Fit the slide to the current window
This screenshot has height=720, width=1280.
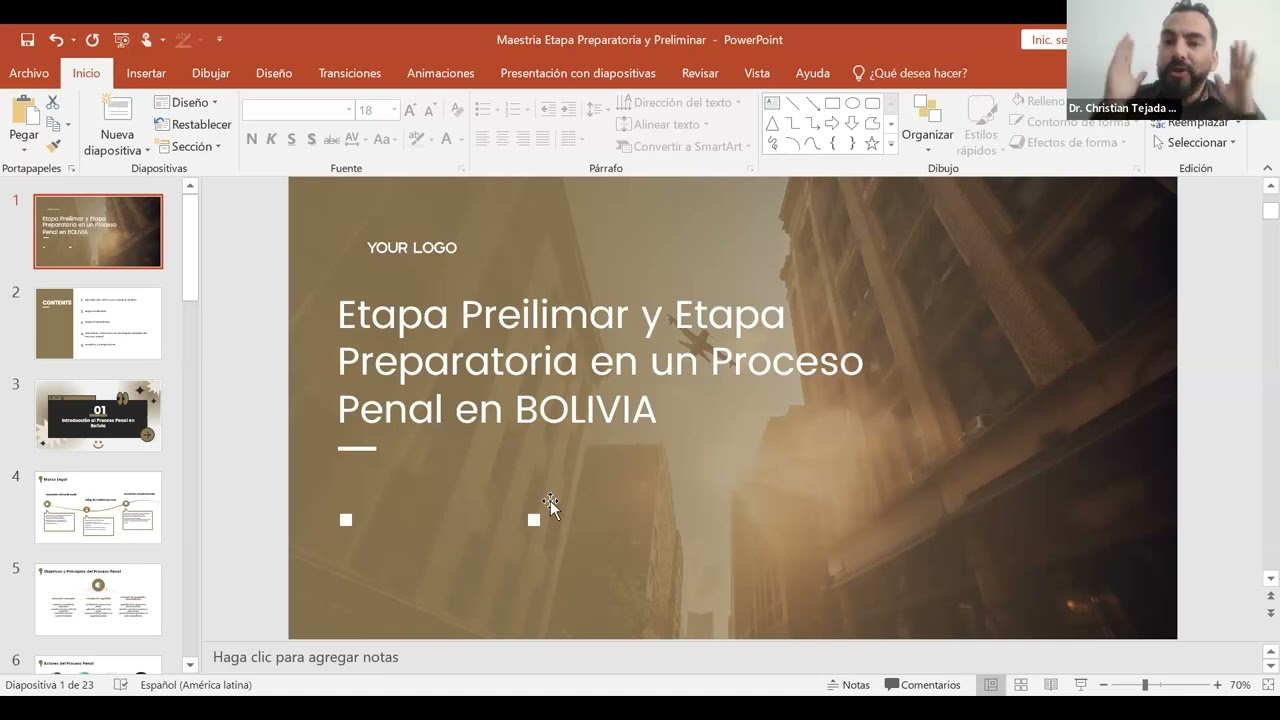(1268, 685)
